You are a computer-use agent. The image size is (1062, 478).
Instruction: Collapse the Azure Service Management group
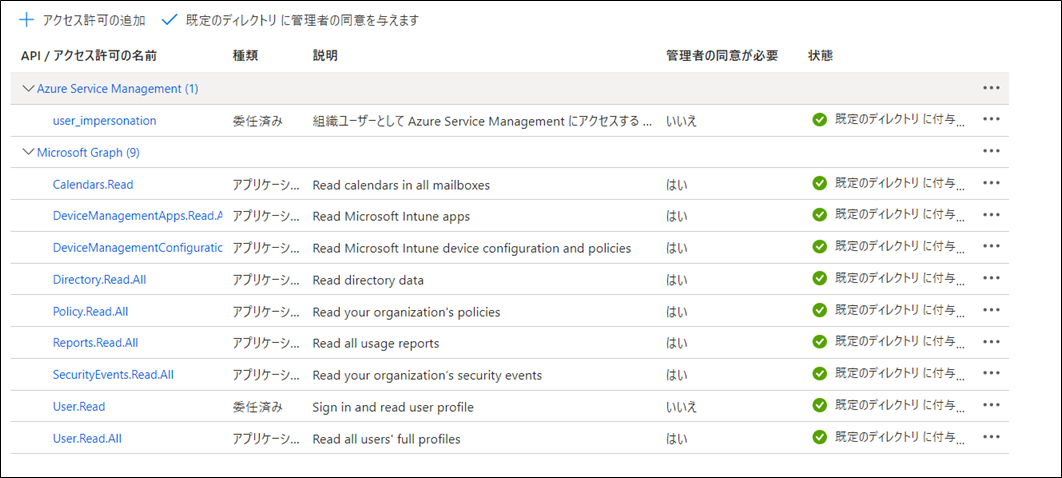pyautogui.click(x=28, y=88)
